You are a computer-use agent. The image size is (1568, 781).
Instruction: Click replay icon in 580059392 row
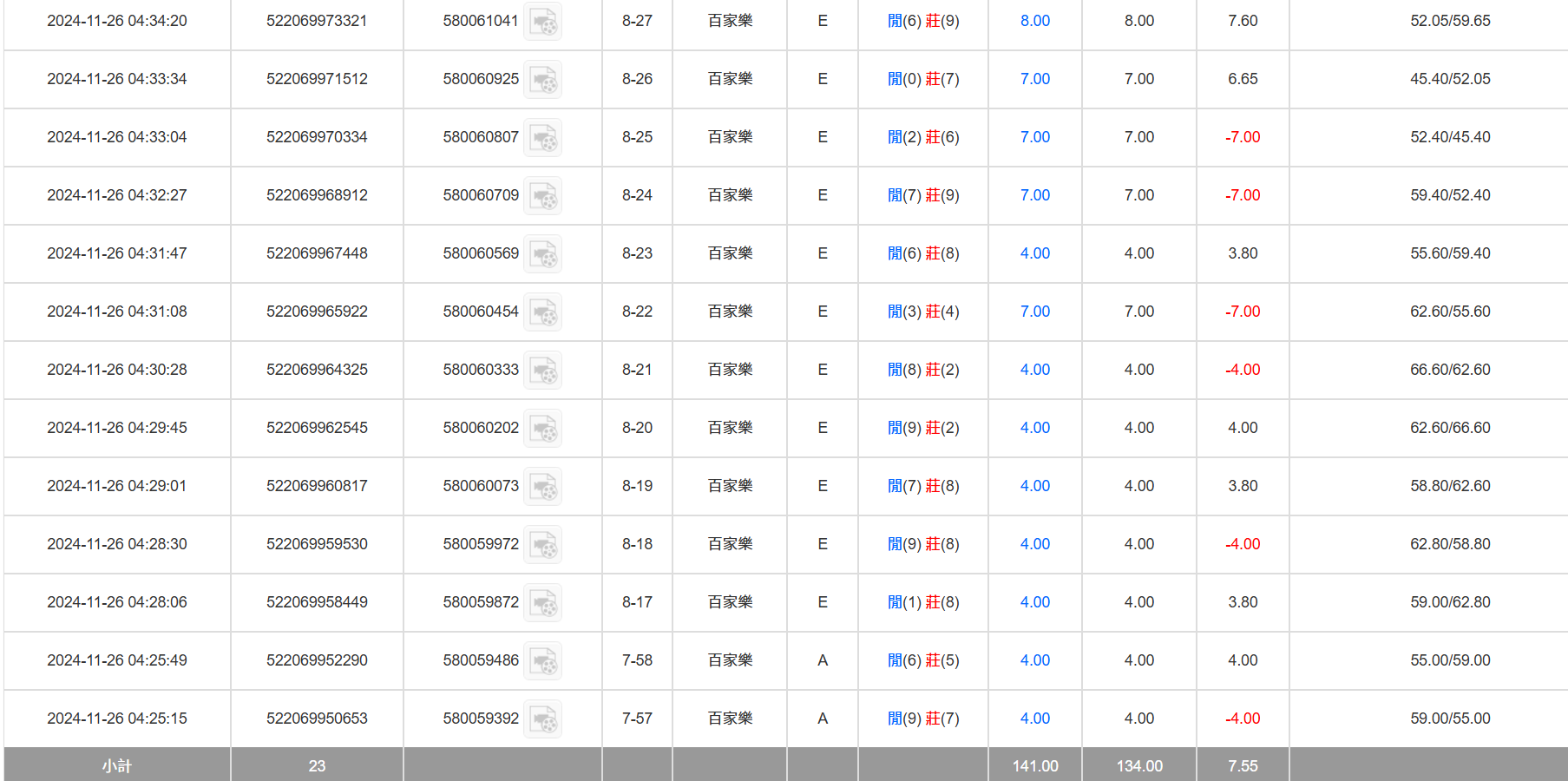click(x=542, y=719)
